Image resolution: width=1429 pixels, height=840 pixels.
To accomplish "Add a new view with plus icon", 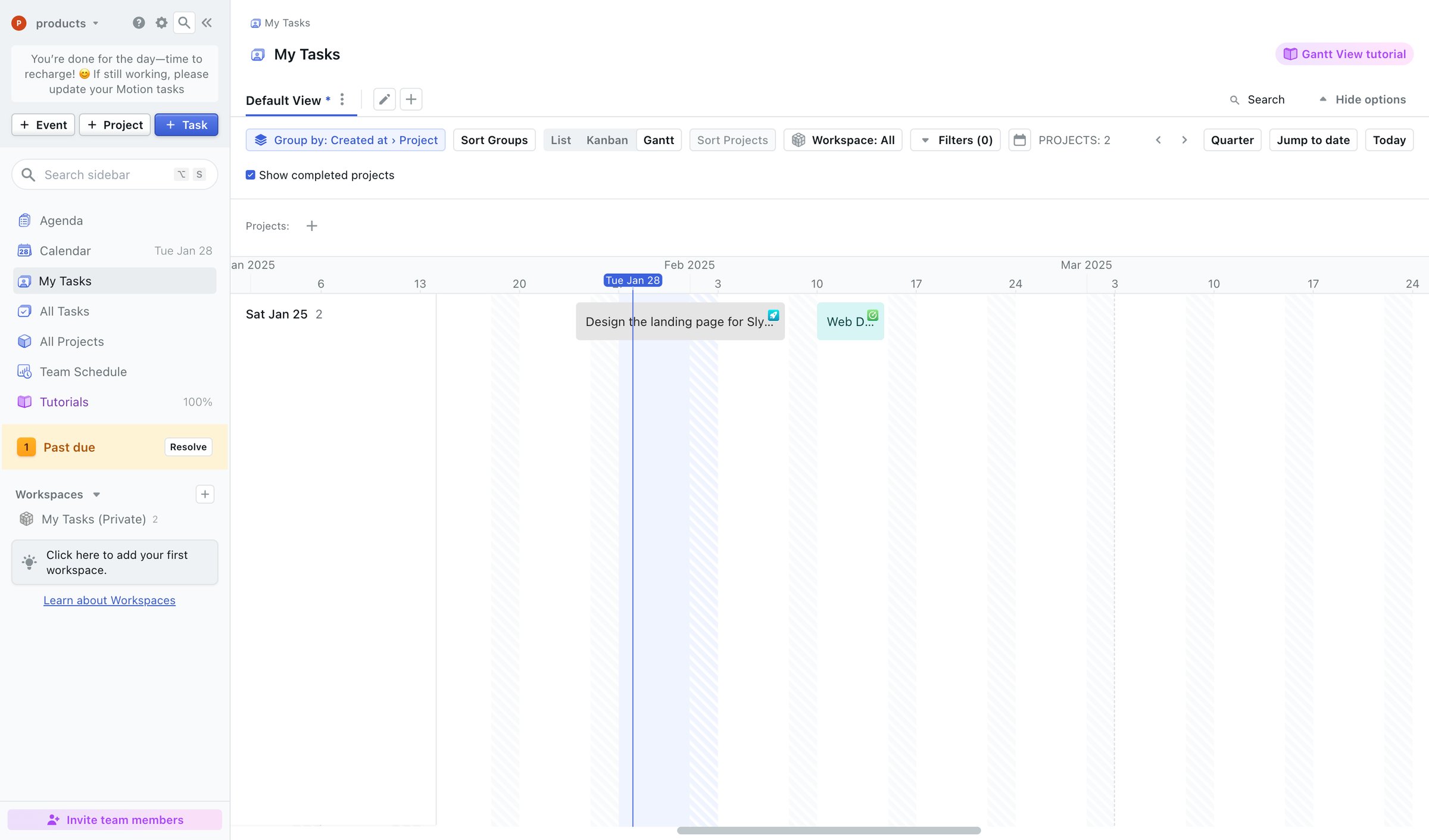I will coord(411,99).
